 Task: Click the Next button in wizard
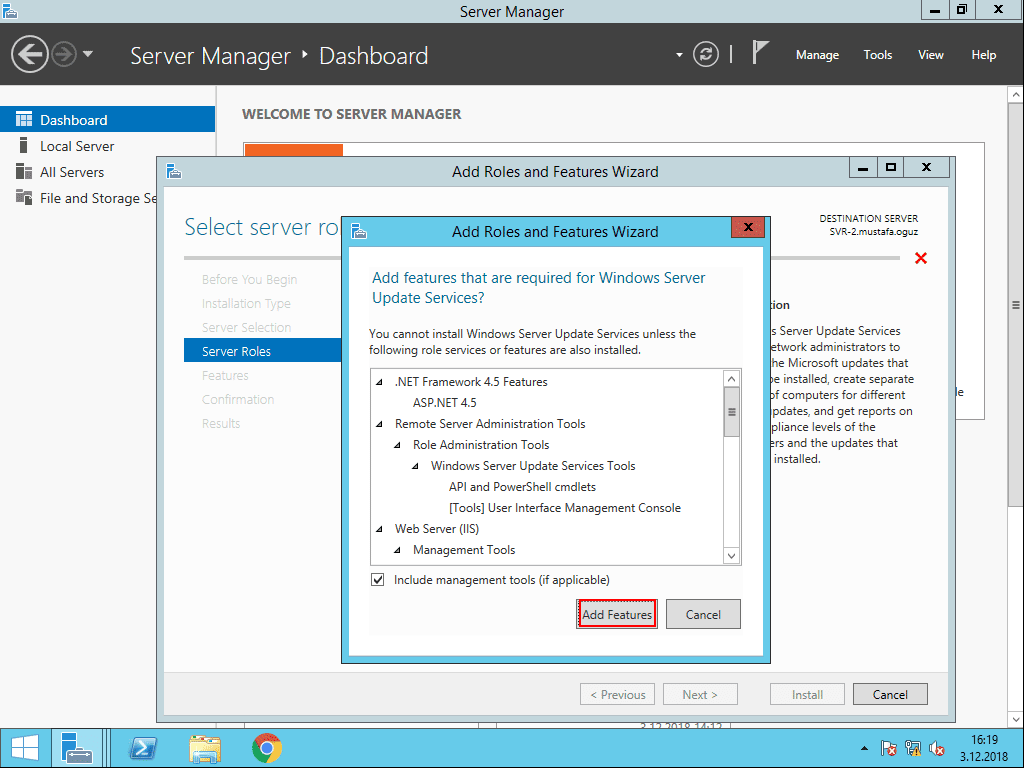[700, 694]
